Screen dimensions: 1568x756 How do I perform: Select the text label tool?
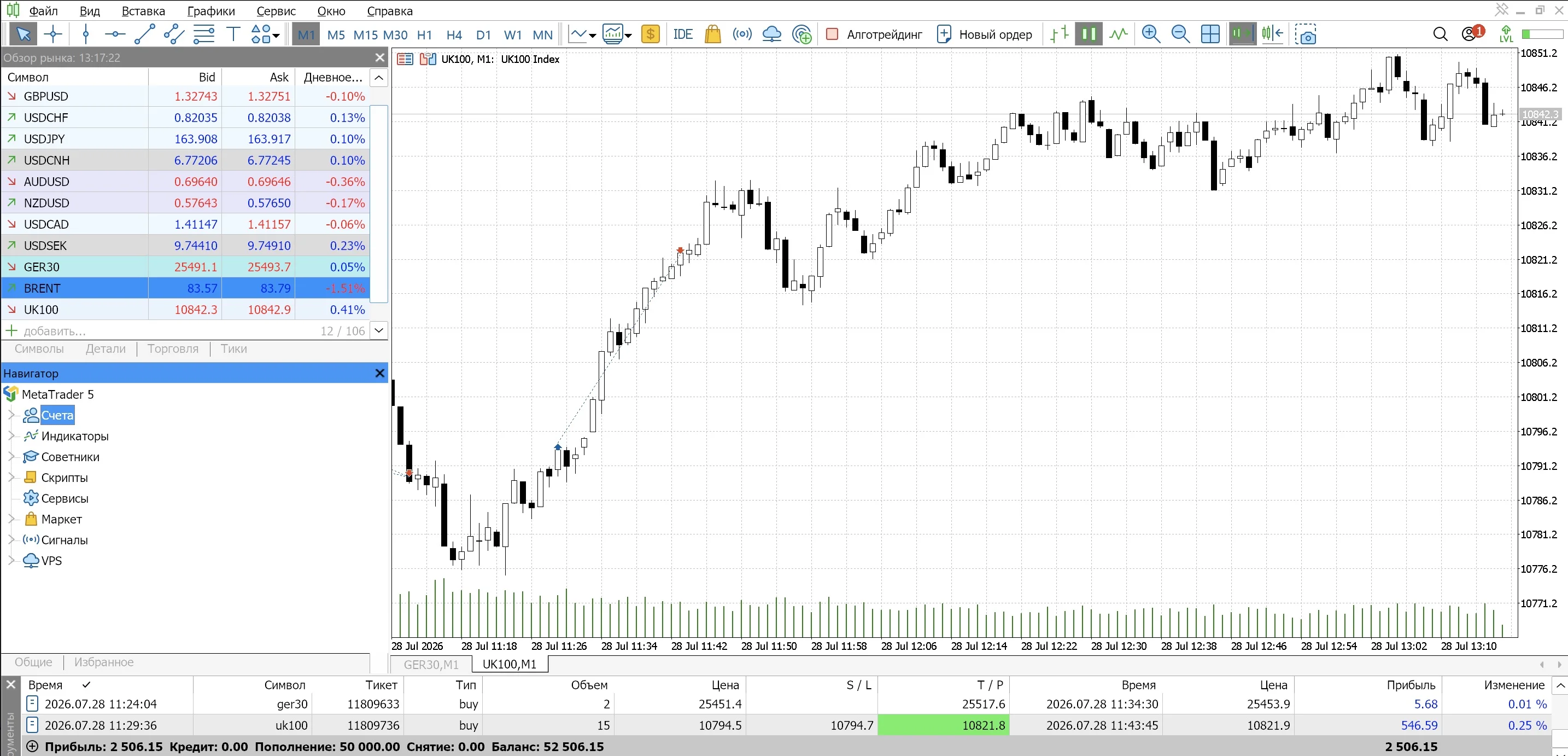(233, 34)
